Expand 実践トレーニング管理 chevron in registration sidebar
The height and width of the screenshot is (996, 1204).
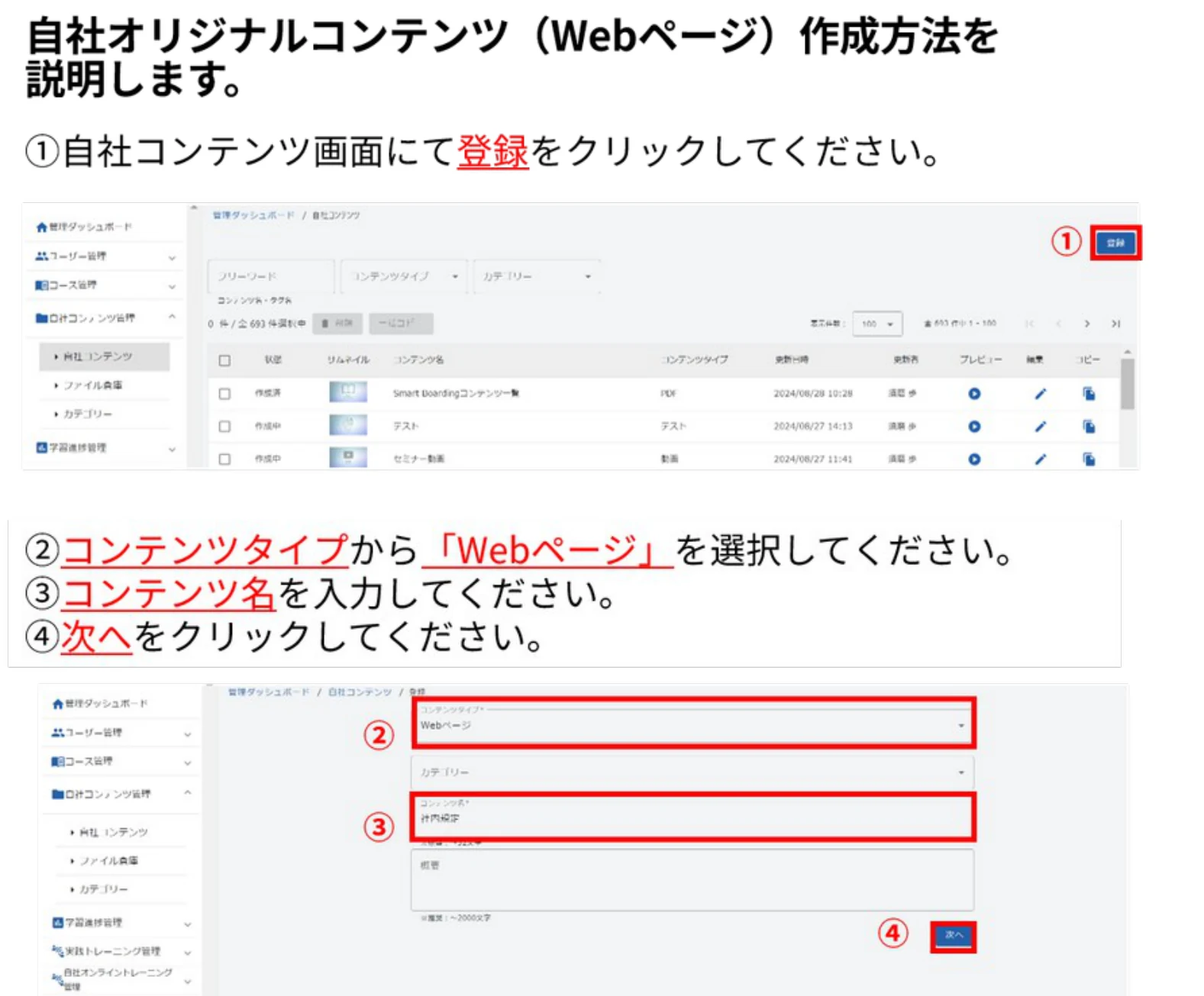click(x=187, y=952)
